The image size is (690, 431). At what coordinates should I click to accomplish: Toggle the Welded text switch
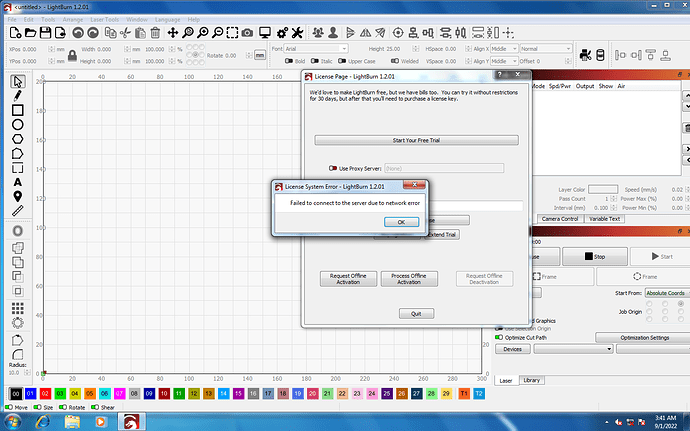395,61
